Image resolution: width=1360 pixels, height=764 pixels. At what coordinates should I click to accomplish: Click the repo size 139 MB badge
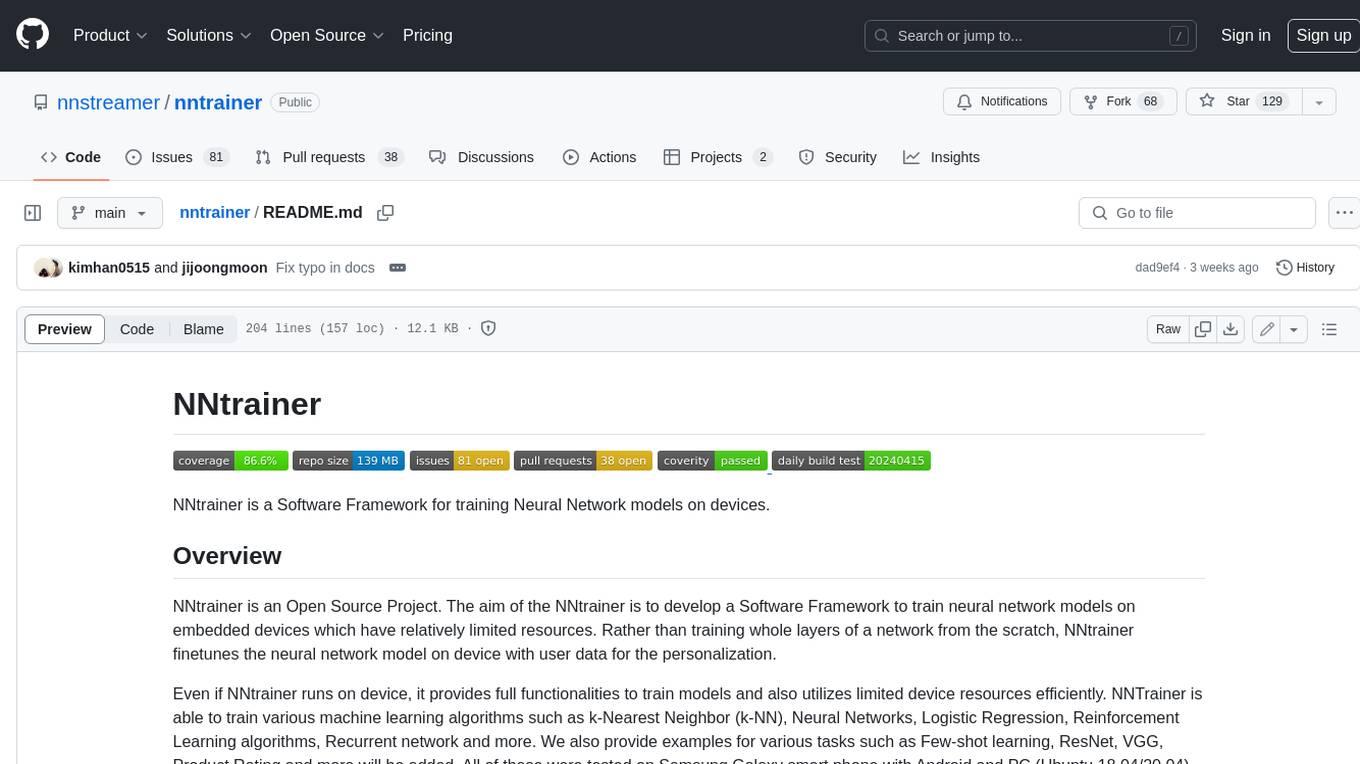tap(349, 461)
